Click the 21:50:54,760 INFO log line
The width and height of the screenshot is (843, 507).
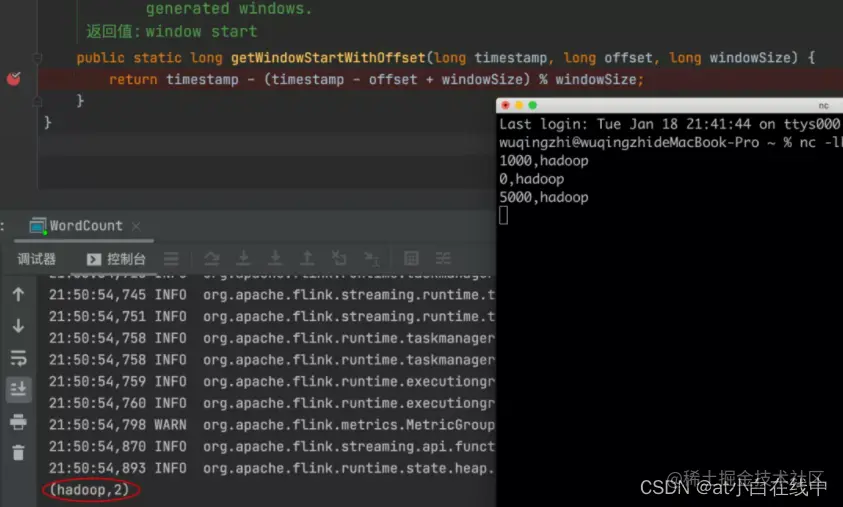(272, 403)
